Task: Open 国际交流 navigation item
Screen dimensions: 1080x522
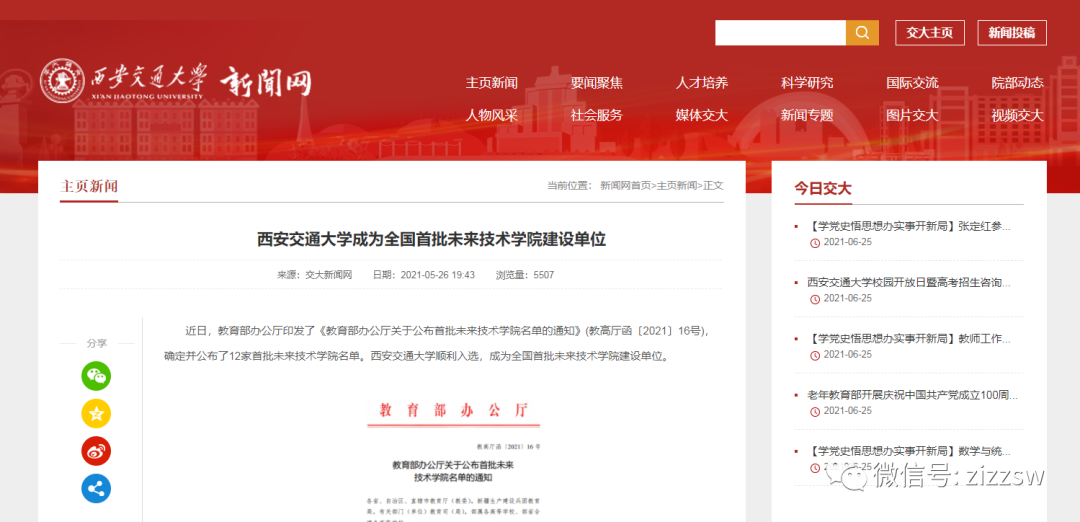Action: click(x=913, y=83)
